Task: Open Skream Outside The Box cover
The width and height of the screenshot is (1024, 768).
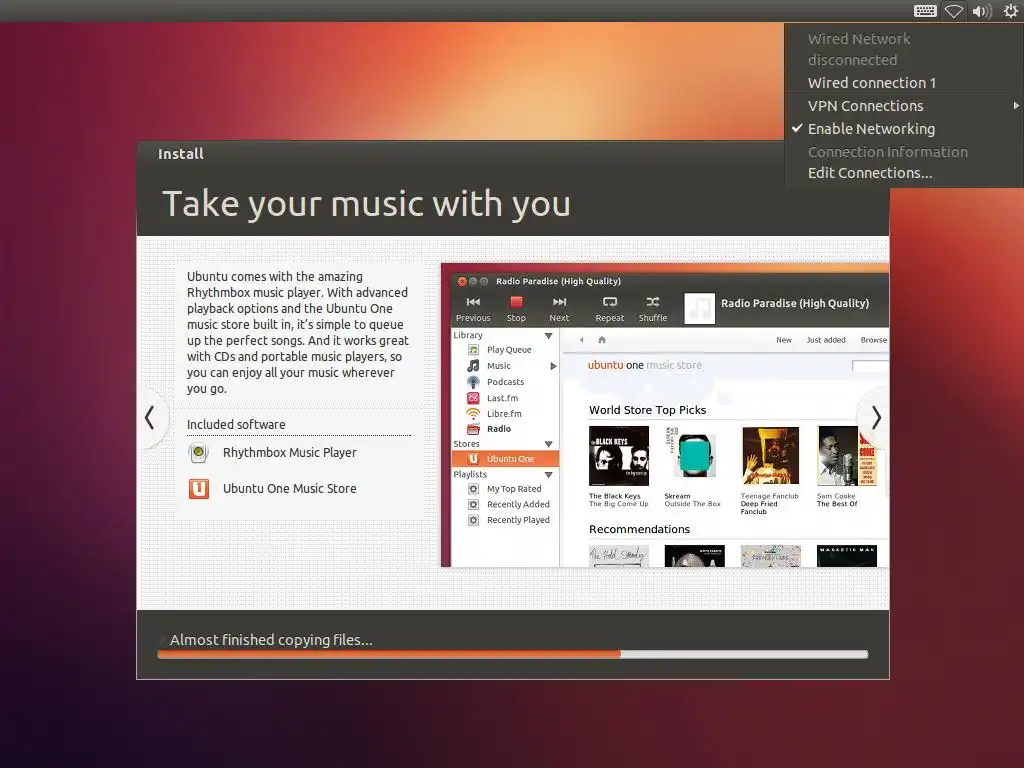Action: pos(694,456)
